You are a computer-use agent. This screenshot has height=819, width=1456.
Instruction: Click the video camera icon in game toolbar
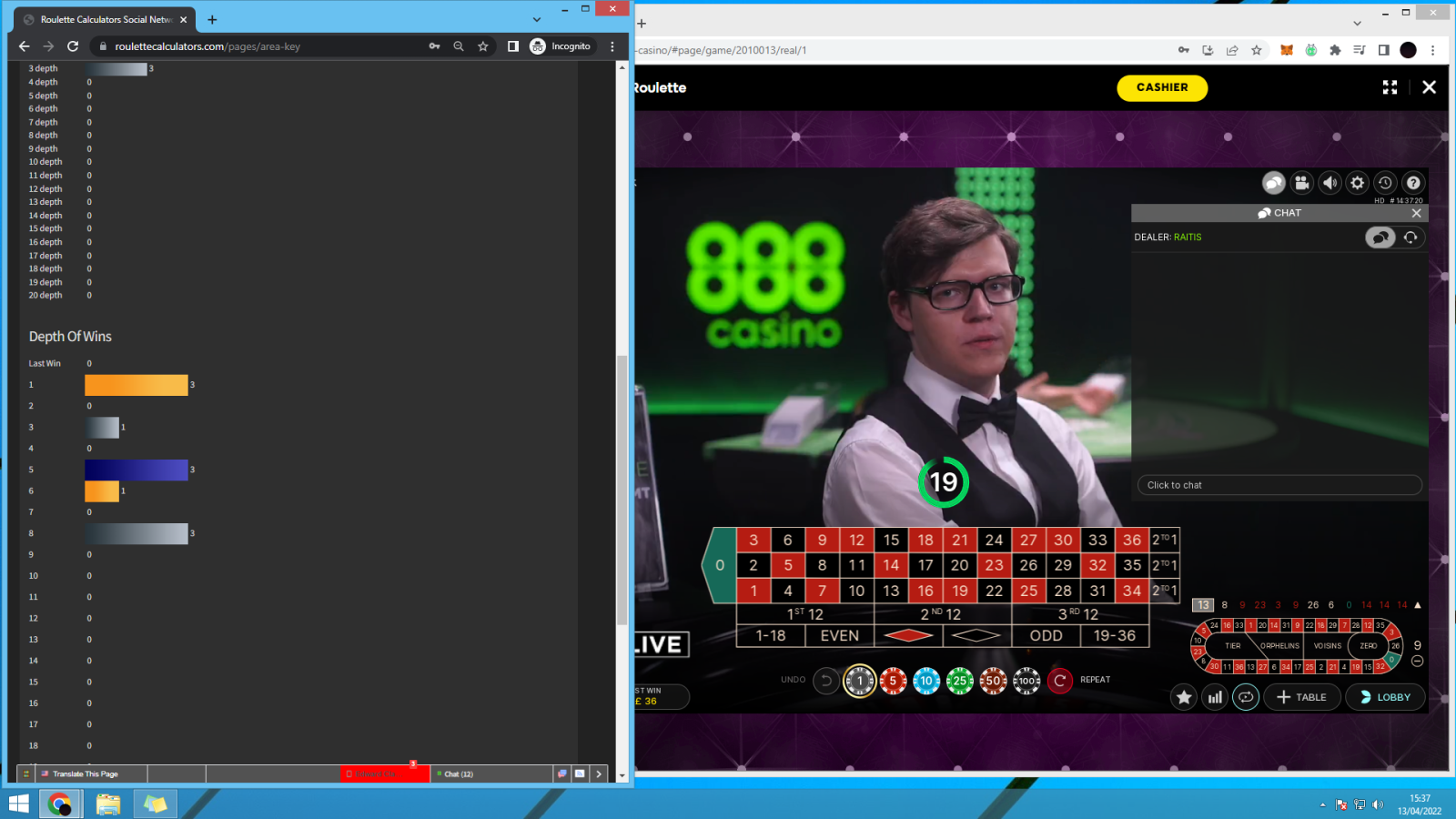tap(1302, 183)
